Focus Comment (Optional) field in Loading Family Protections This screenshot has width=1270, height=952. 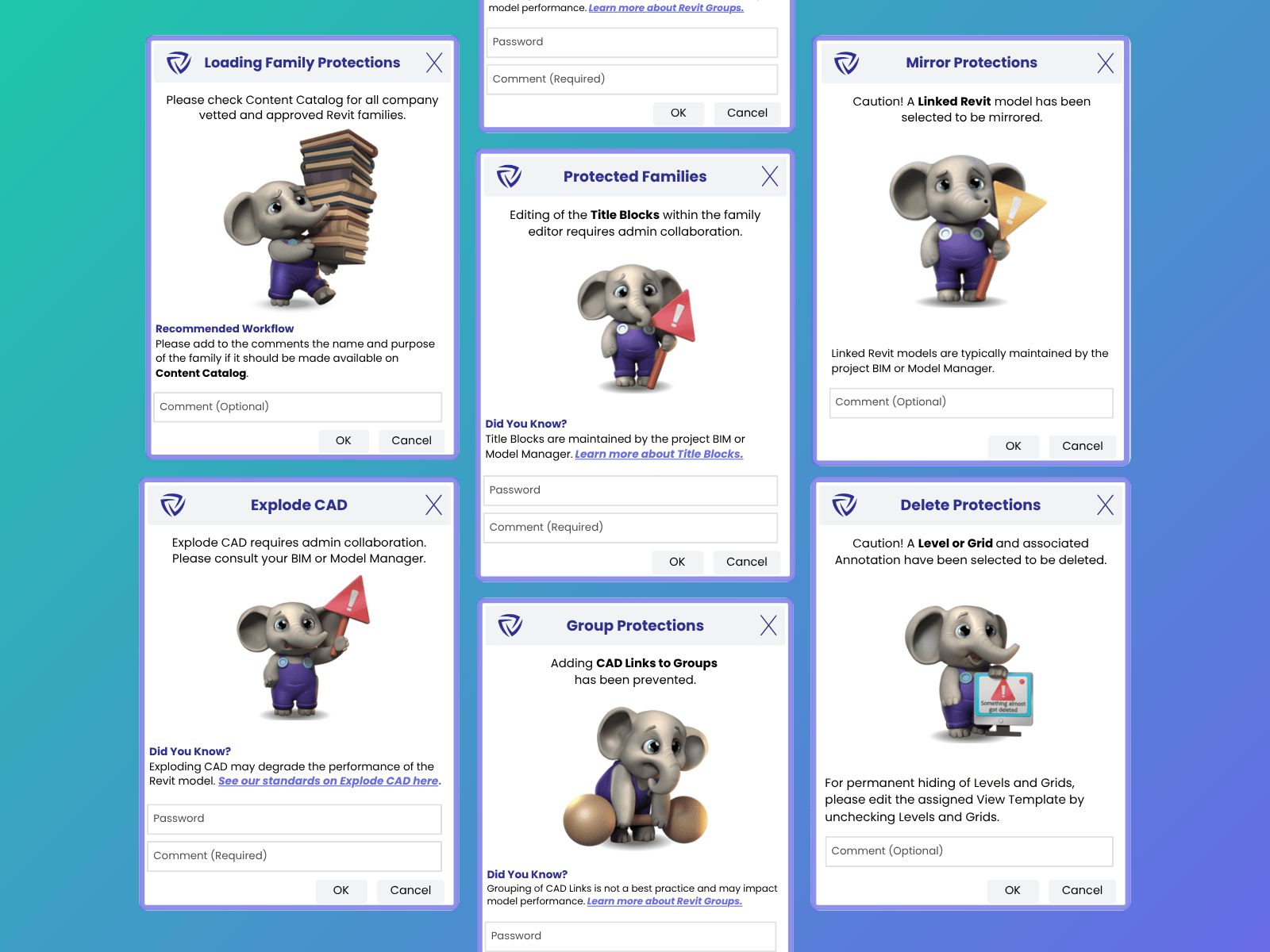pos(298,407)
